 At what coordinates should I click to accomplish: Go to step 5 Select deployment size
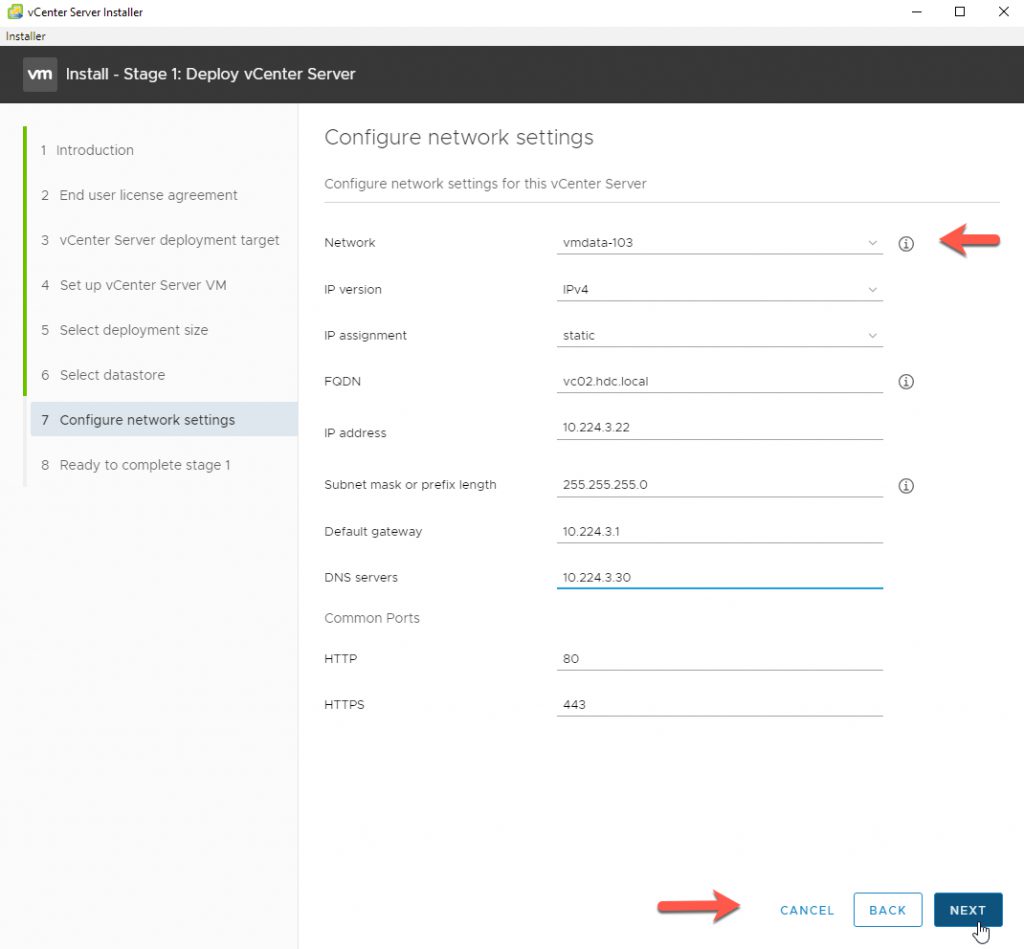(x=125, y=330)
